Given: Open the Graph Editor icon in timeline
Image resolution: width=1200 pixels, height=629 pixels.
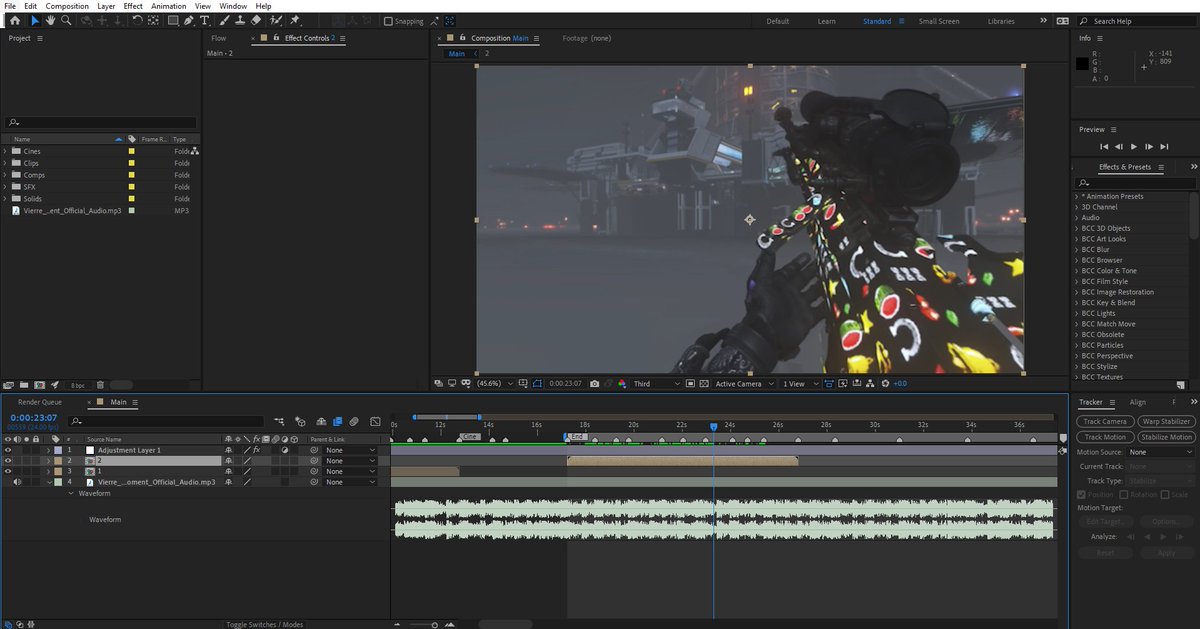Looking at the screenshot, I should click(375, 422).
